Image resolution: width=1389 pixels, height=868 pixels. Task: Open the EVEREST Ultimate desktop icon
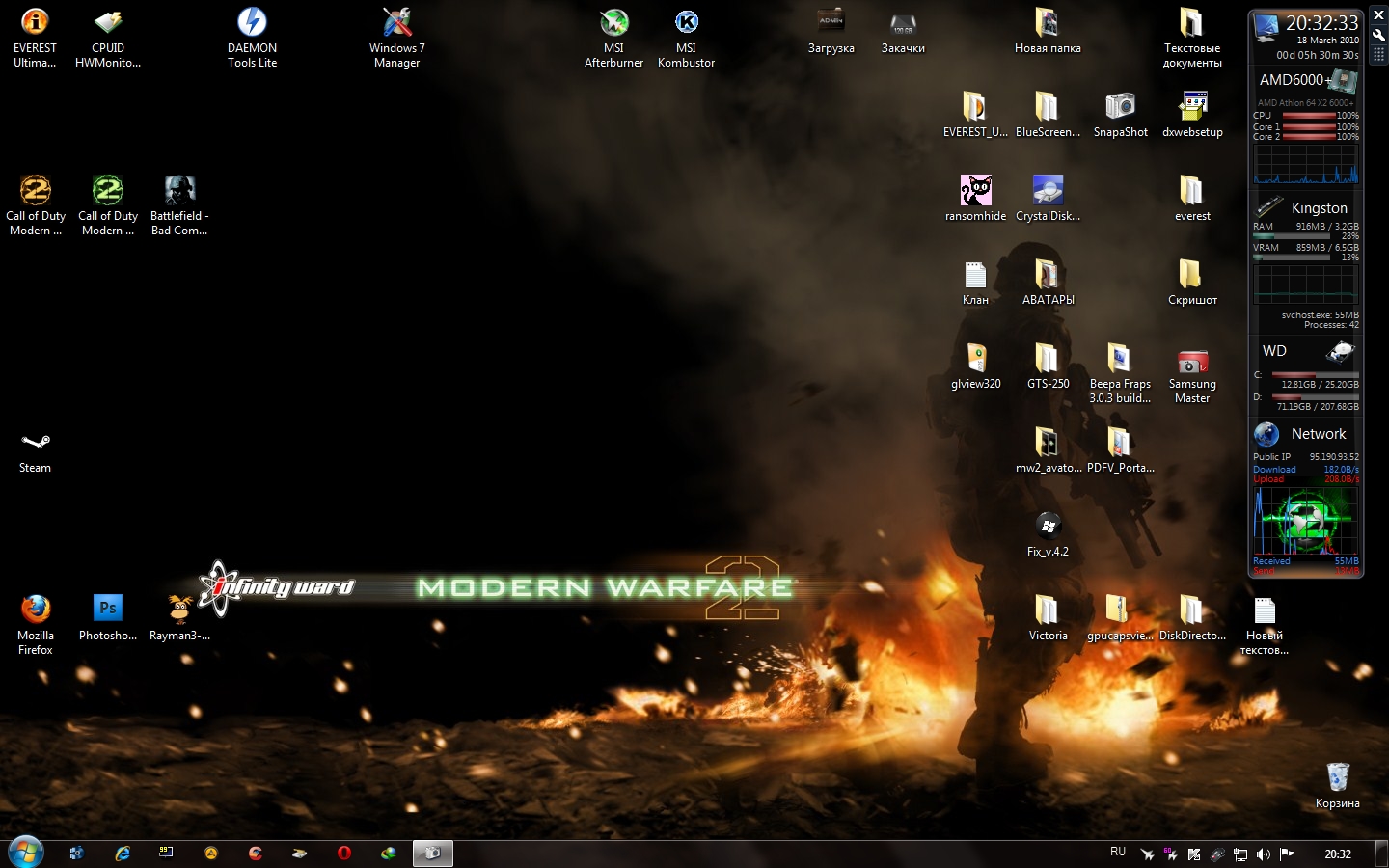pyautogui.click(x=35, y=23)
